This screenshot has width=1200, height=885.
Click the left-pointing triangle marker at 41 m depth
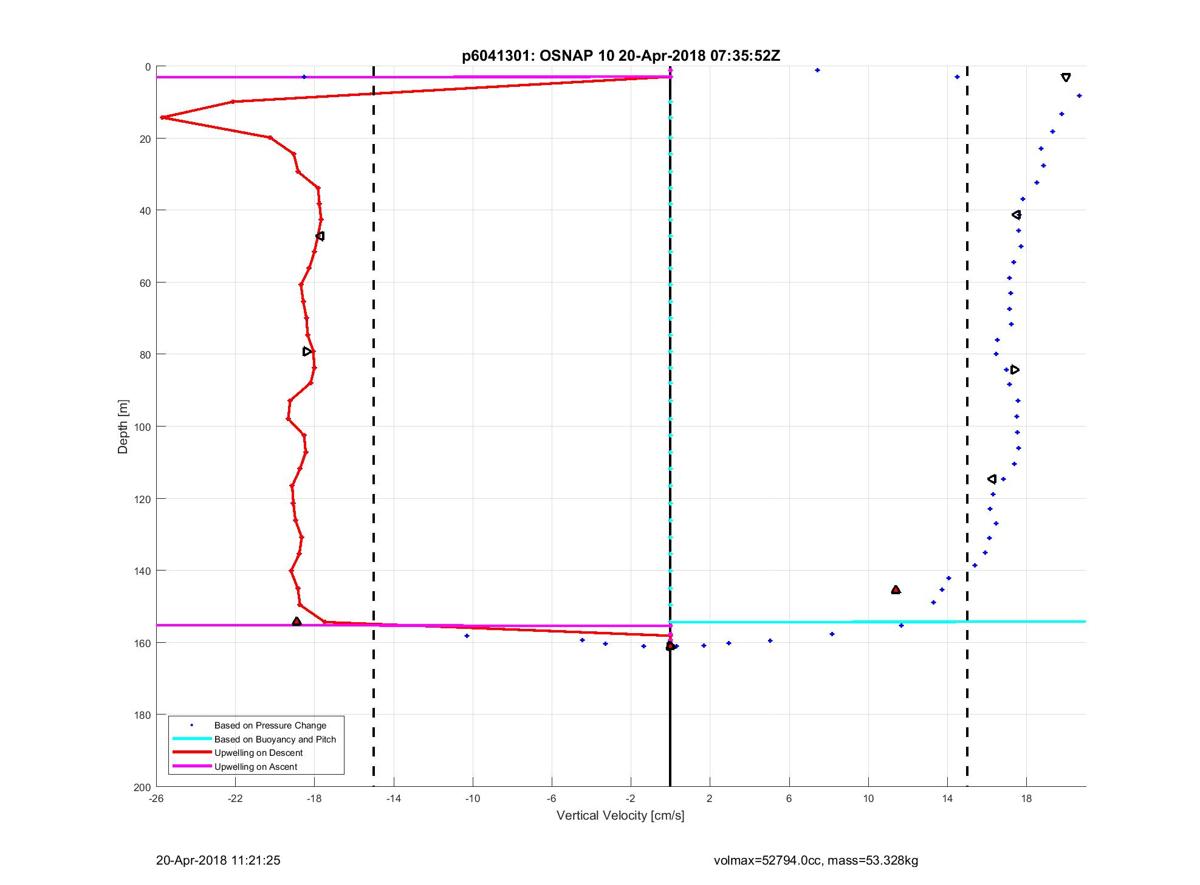coord(1016,215)
